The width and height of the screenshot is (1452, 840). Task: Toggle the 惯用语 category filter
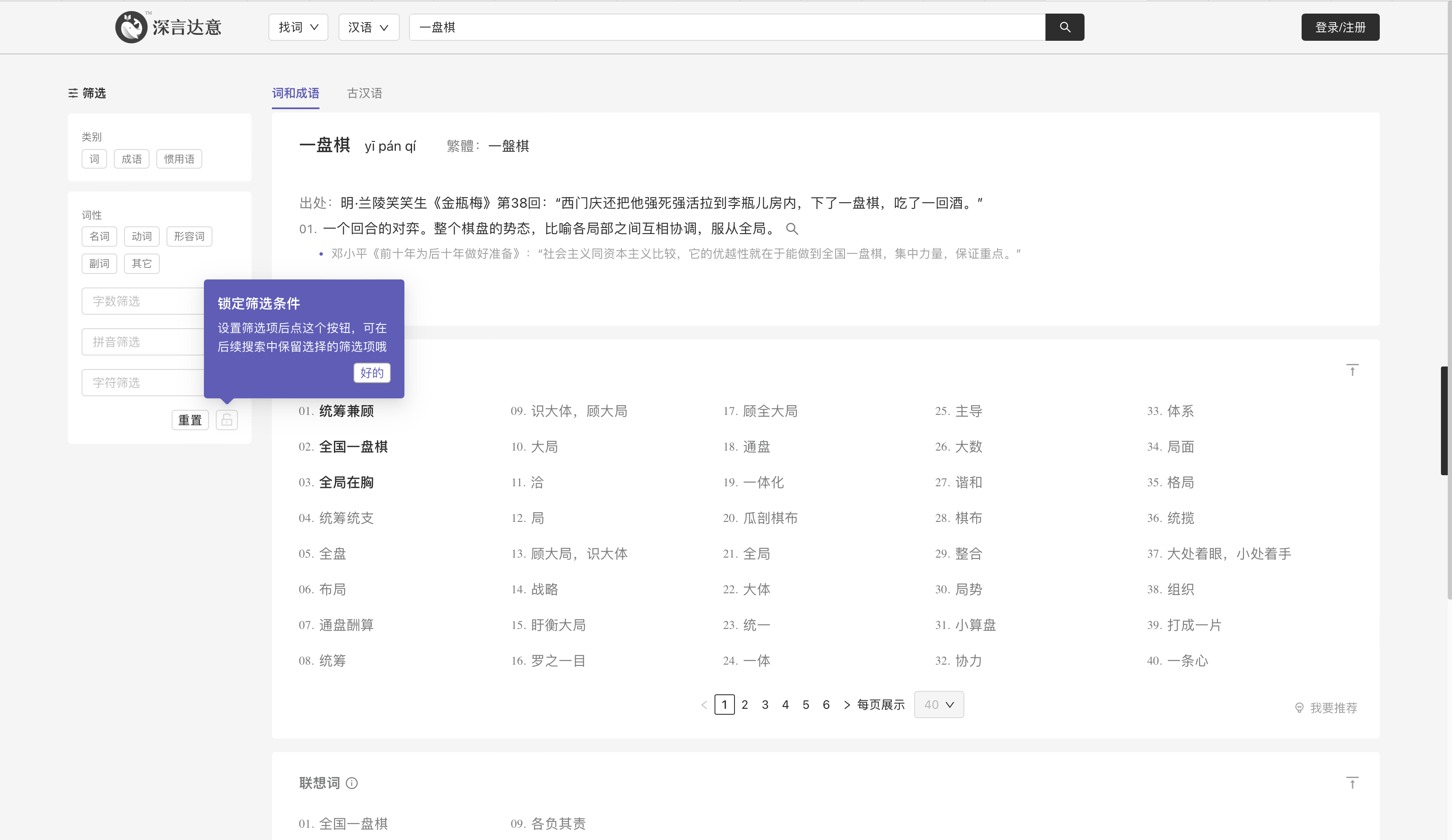tap(179, 159)
